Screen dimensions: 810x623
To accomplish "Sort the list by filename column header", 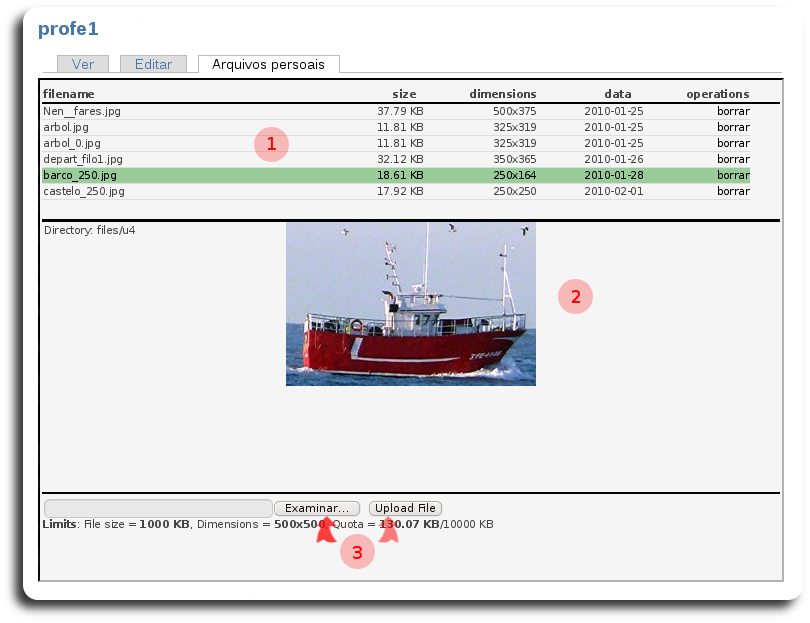I will click(68, 94).
